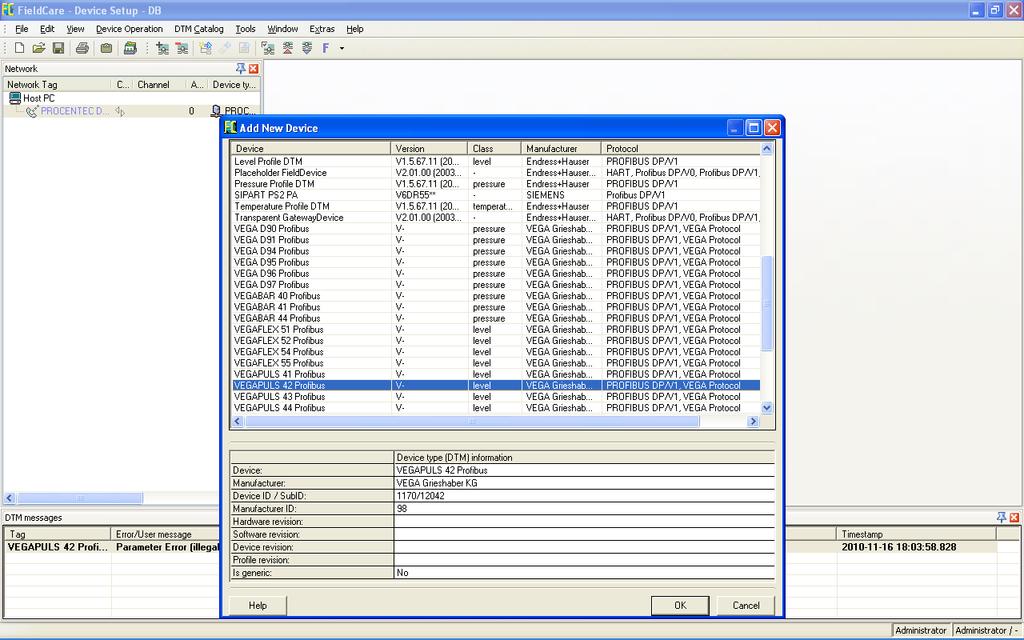Select VEGA D90 Profibus in list
The height and width of the screenshot is (640, 1024).
[496, 229]
